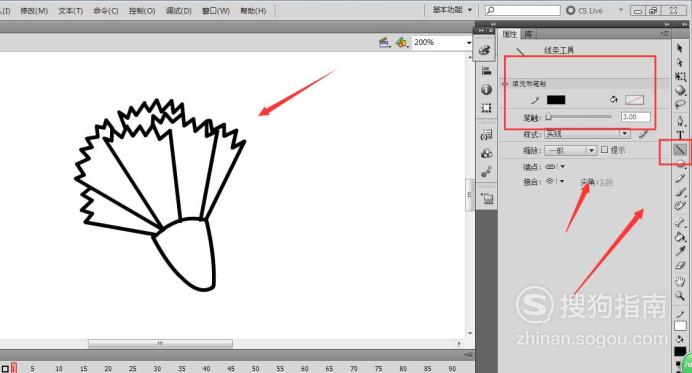Select the Paint Bucket tool

pyautogui.click(x=680, y=237)
